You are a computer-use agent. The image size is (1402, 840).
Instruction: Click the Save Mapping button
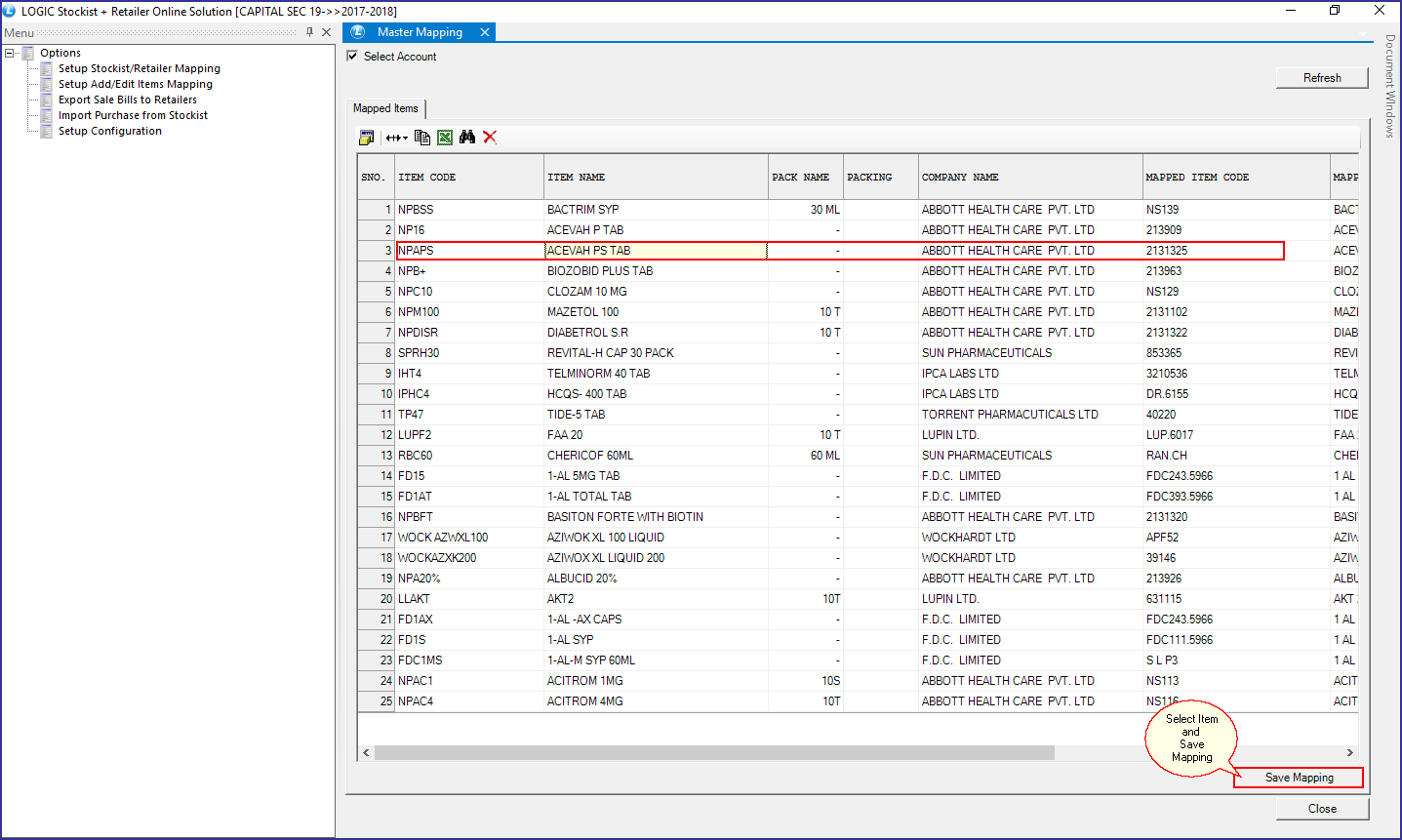pyautogui.click(x=1299, y=778)
